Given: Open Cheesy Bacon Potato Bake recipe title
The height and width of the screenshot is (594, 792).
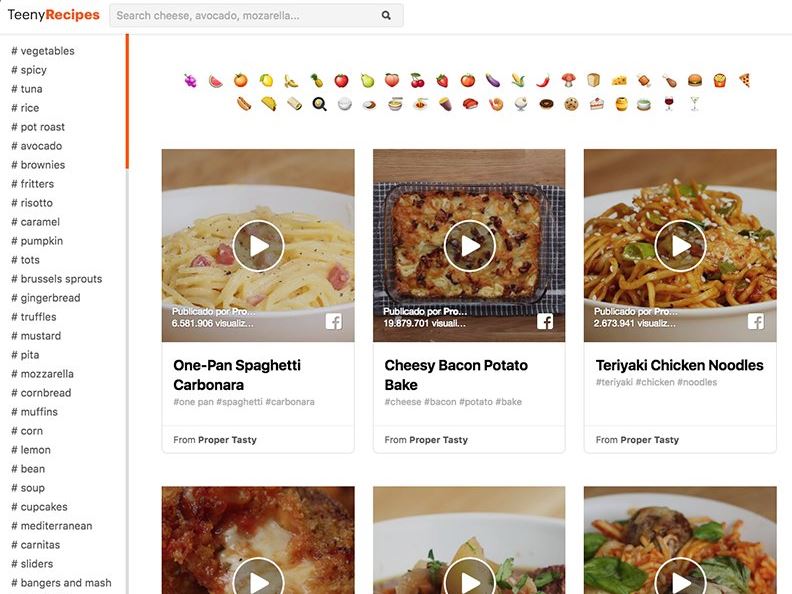Looking at the screenshot, I should 456,375.
